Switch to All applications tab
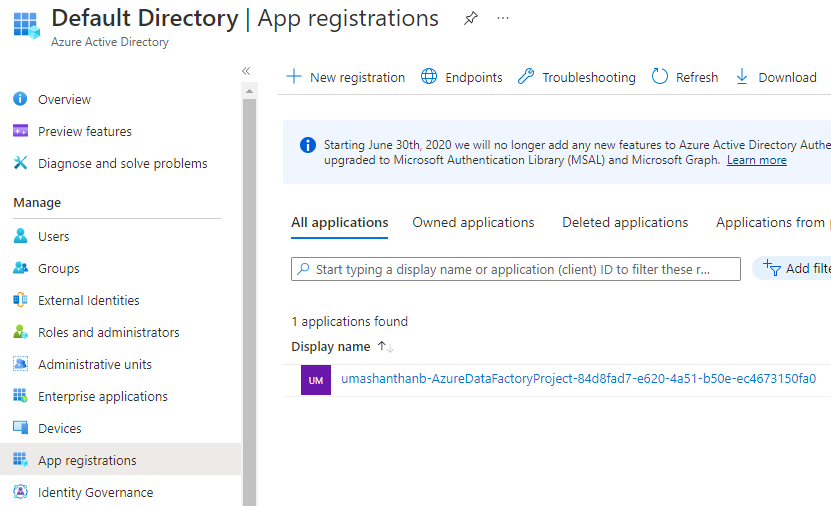831x506 pixels. point(339,222)
